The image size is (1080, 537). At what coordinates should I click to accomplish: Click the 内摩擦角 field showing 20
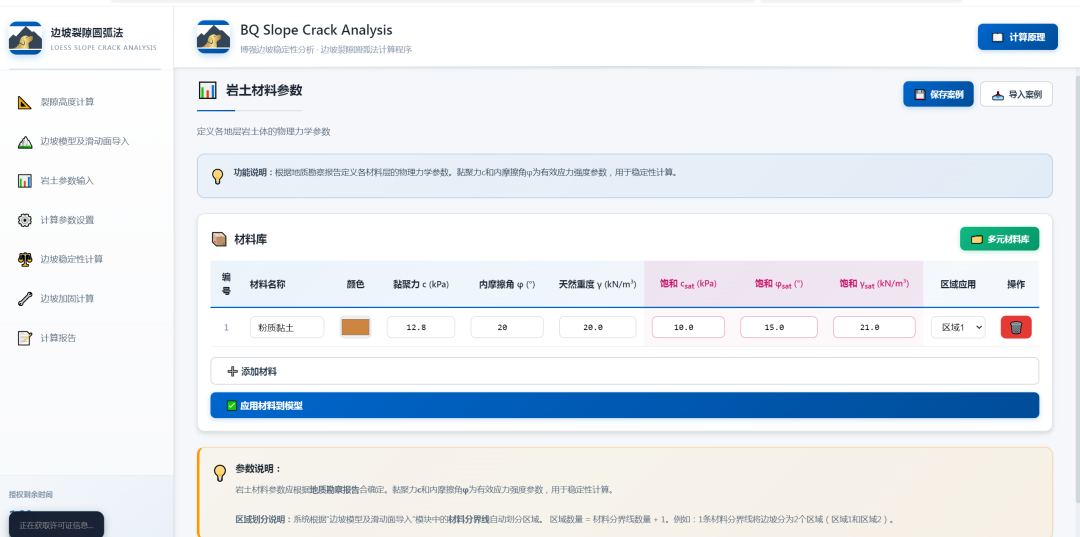coord(507,327)
